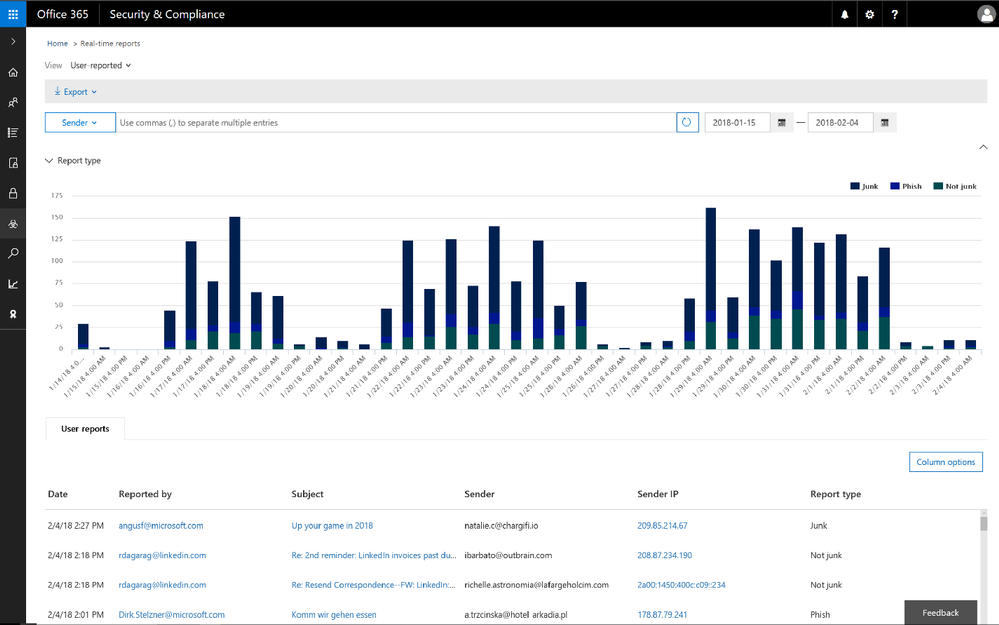Open the Threat management sidebar icon
This screenshot has height=625, width=999.
point(13,224)
